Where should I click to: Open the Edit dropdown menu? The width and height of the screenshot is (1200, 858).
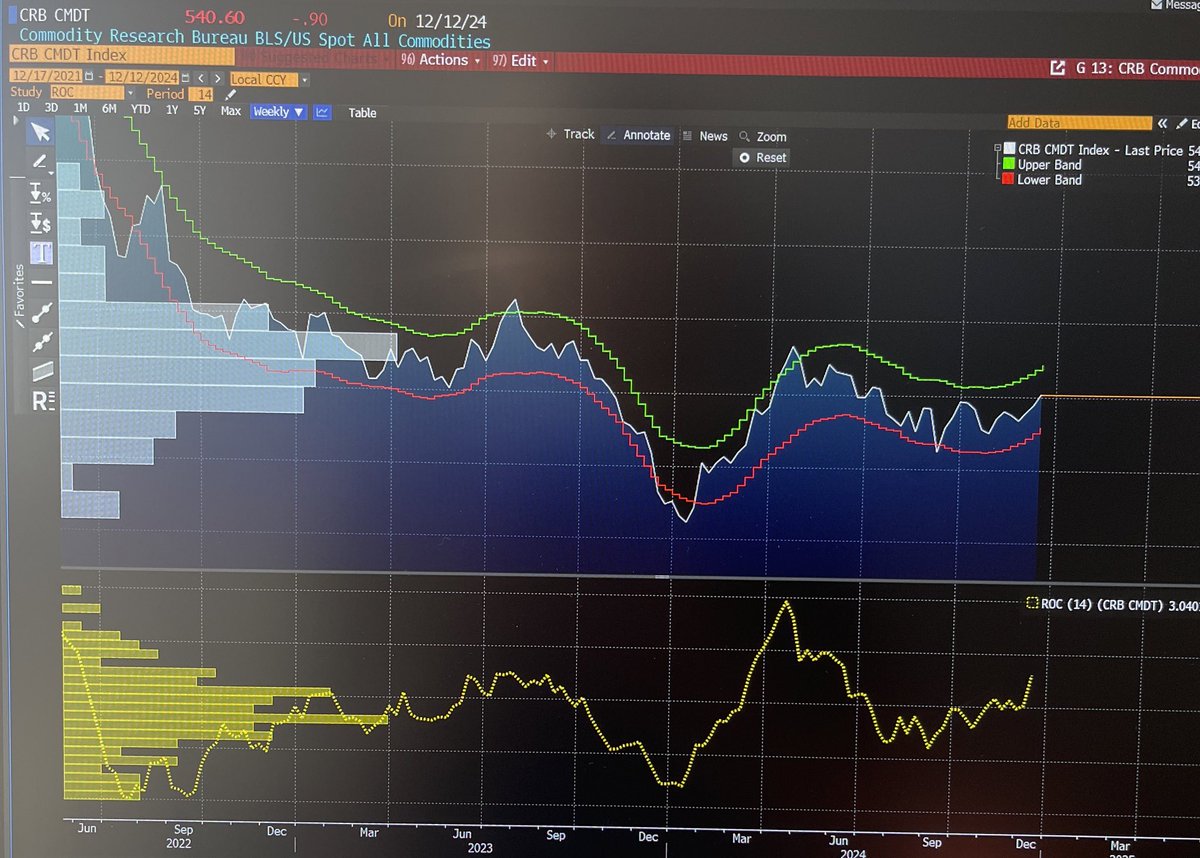click(521, 61)
